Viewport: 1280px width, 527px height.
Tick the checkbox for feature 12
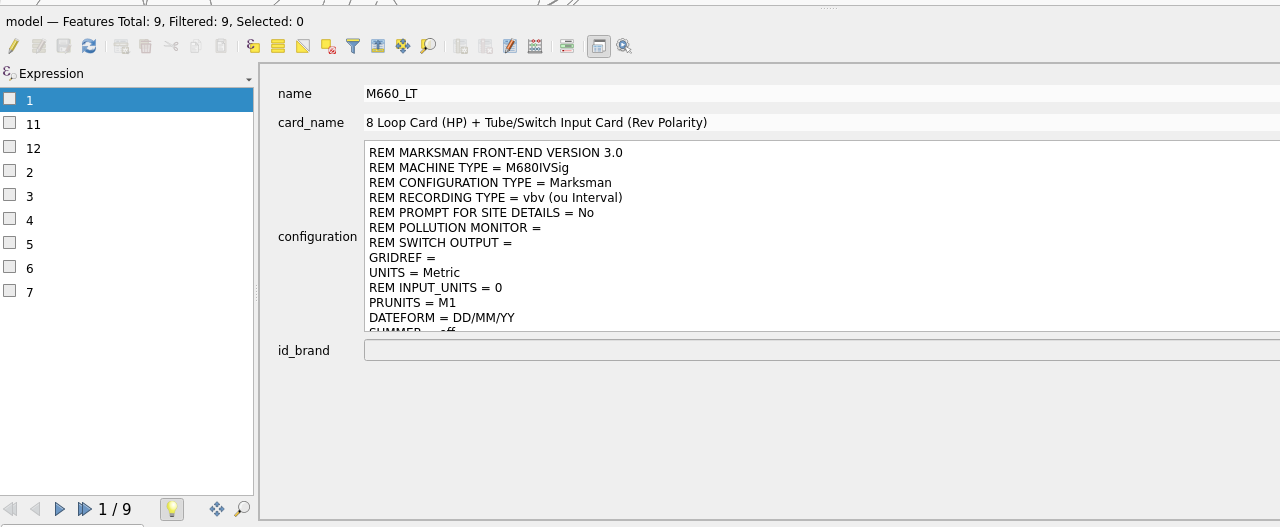point(9,147)
